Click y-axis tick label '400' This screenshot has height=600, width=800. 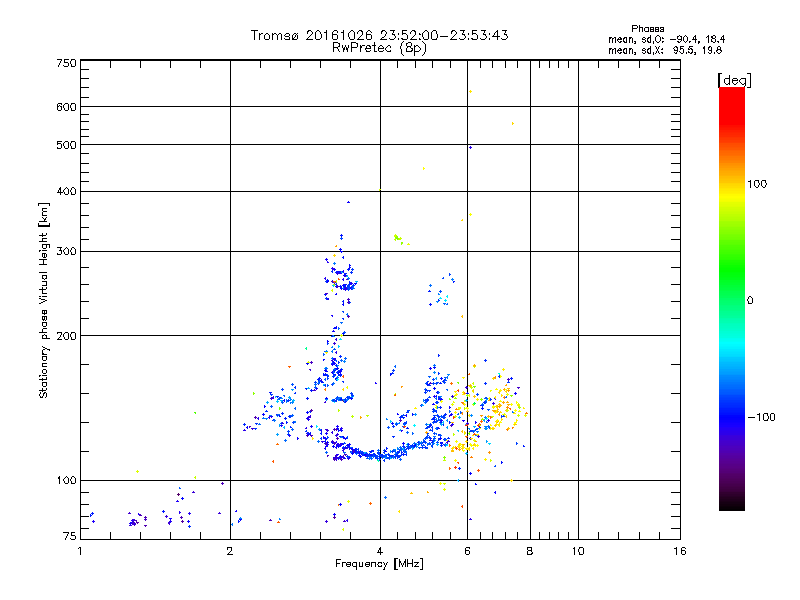(x=67, y=192)
